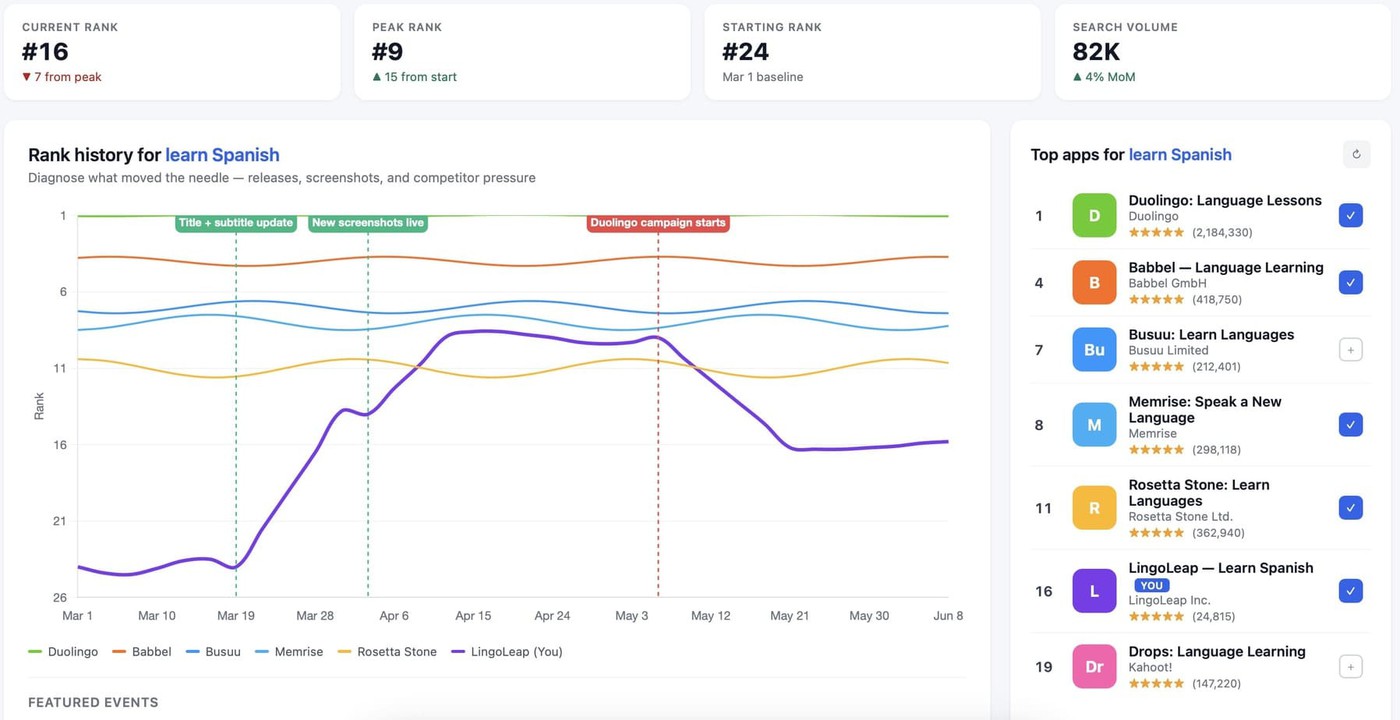
Task: Click the Duolingo campaign starts marker
Action: 658,223
